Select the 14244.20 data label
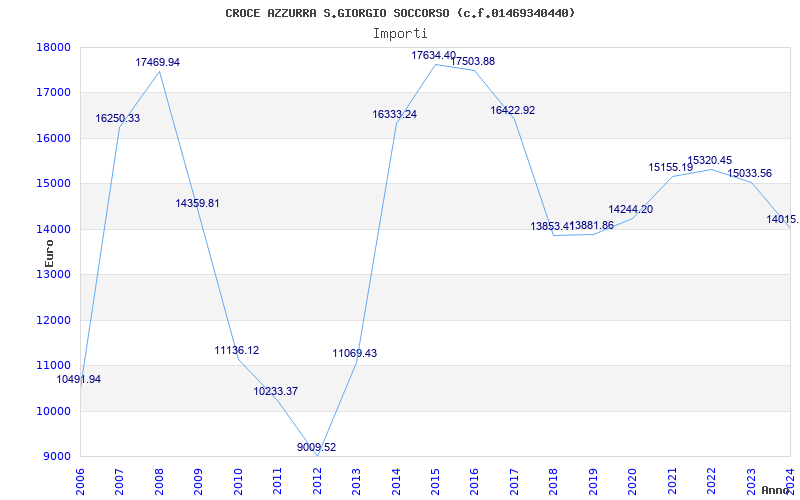Screen dimensions: 800x500 [x=631, y=209]
